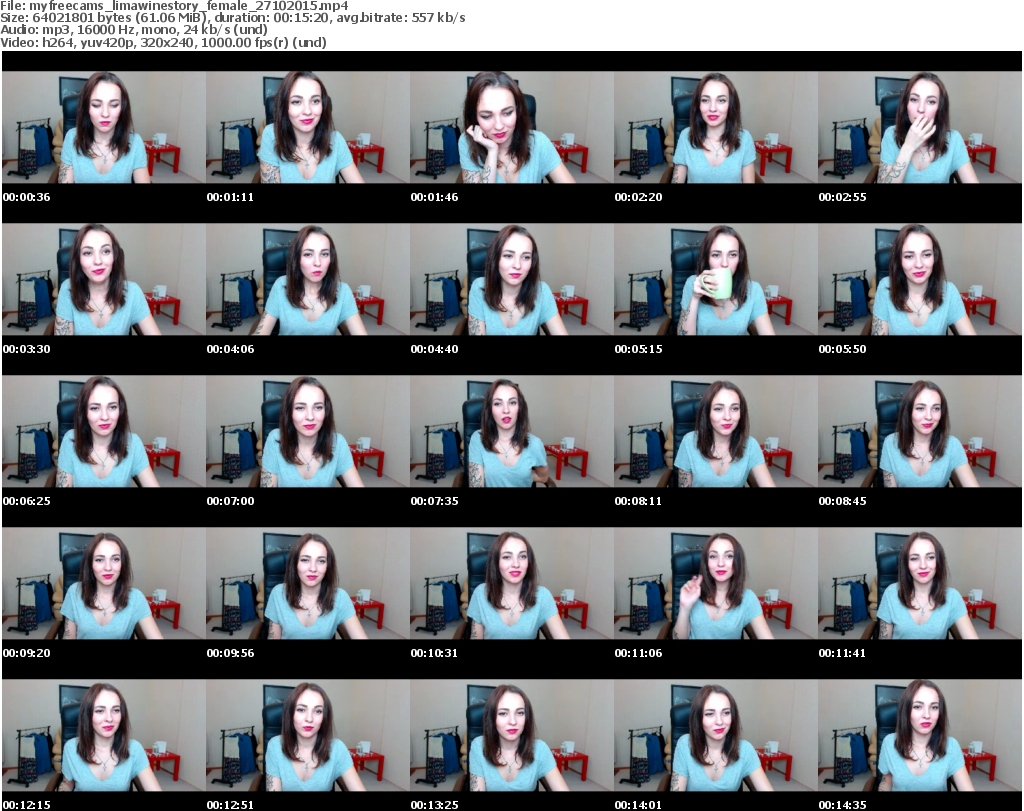
Task: Click the timestamp label 00:07:35
Action: pyautogui.click(x=434, y=501)
